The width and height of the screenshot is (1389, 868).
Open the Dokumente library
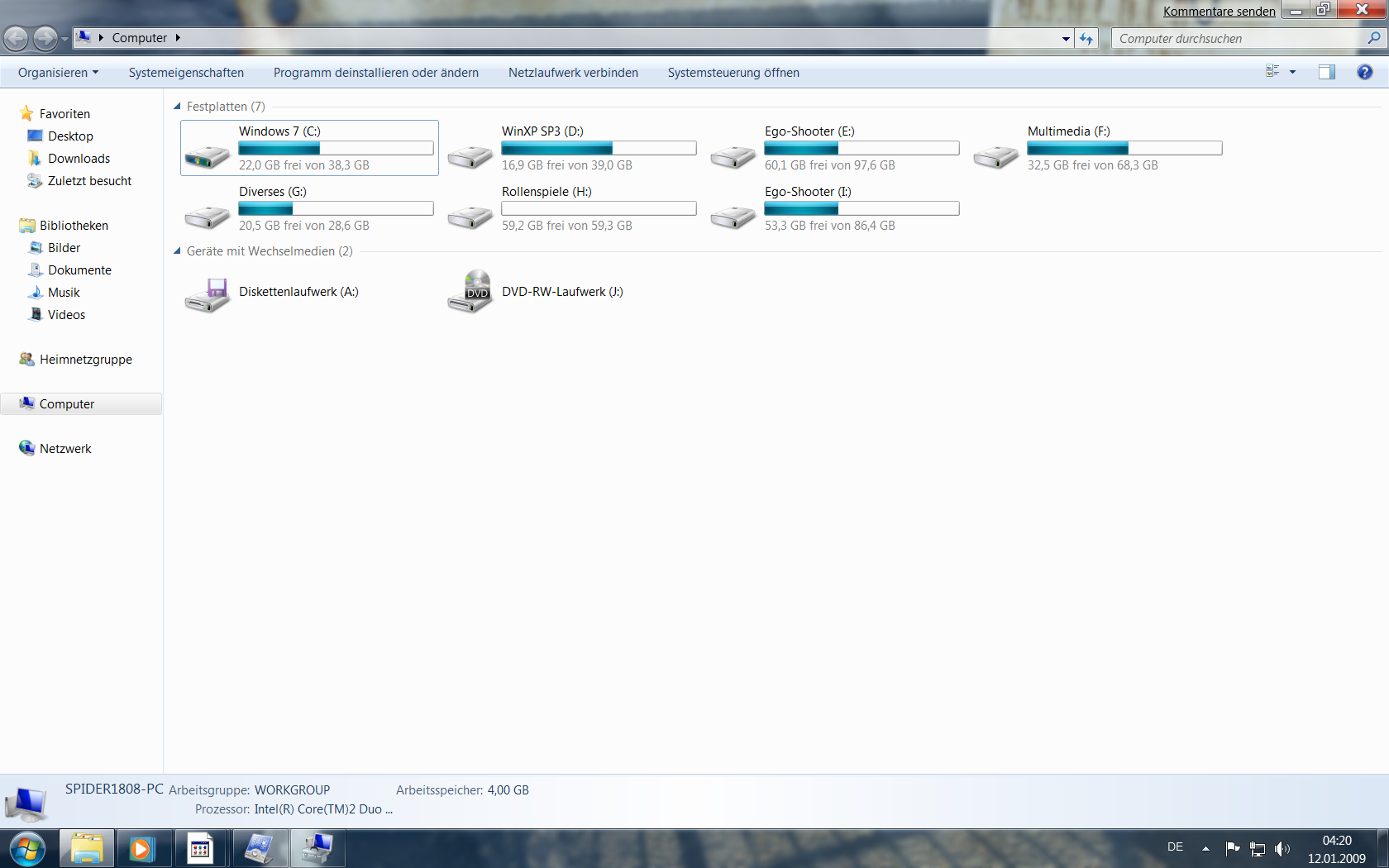[x=79, y=270]
